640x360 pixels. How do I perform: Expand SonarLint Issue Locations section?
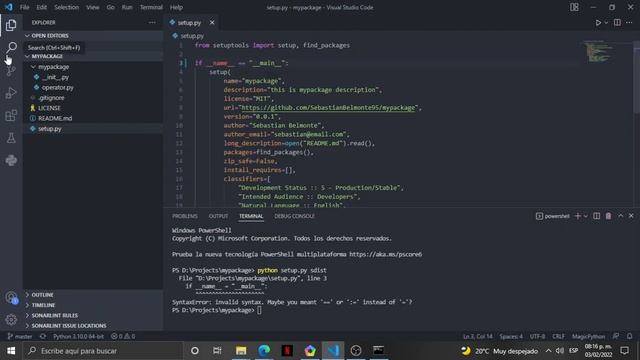pos(93,326)
